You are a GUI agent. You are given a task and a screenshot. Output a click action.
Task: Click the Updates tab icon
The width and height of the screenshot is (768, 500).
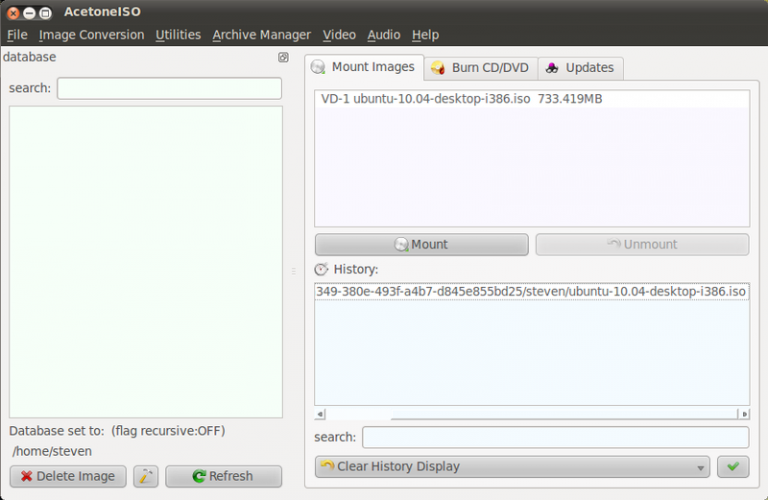click(552, 68)
